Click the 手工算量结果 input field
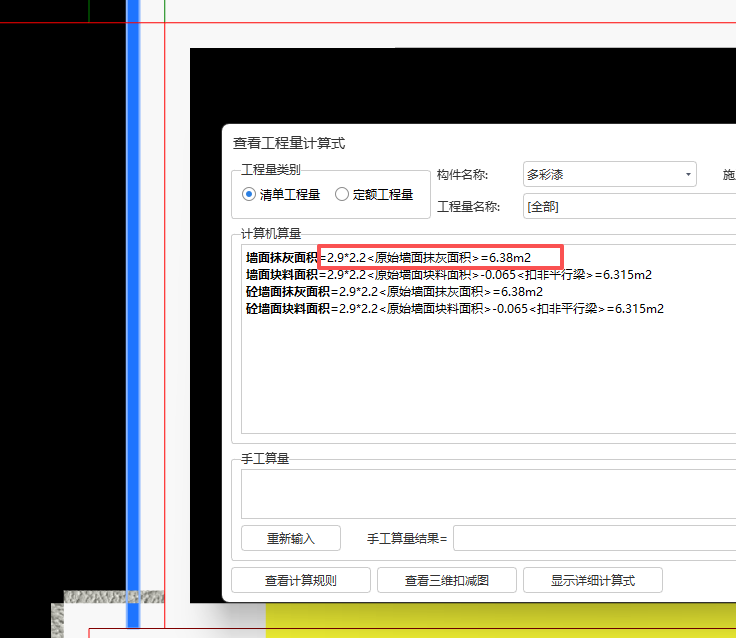The image size is (736, 638). pos(594,538)
